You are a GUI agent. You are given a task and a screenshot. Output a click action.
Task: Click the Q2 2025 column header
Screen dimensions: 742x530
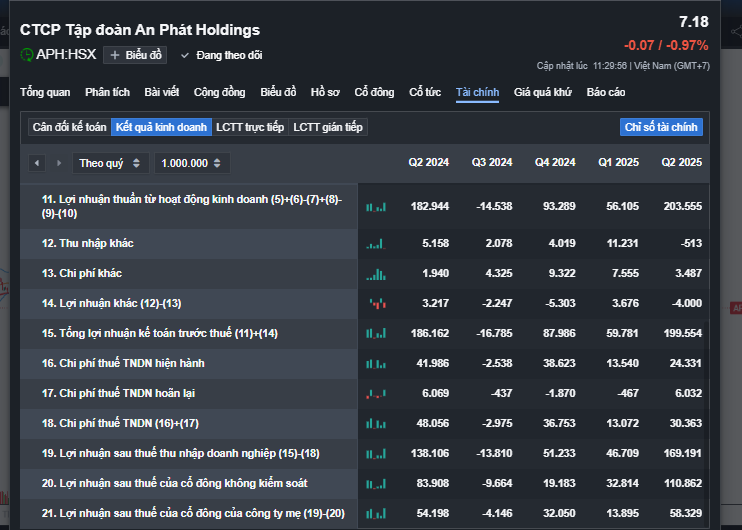click(x=681, y=162)
